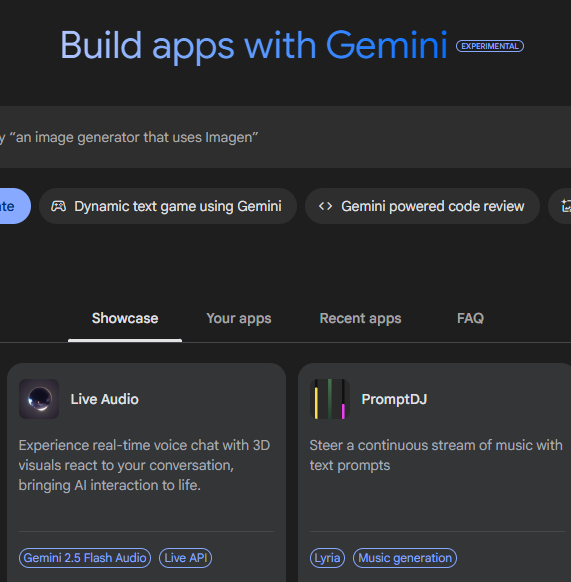Select Gemini powered code review suggestion
571x582 pixels.
click(422, 206)
